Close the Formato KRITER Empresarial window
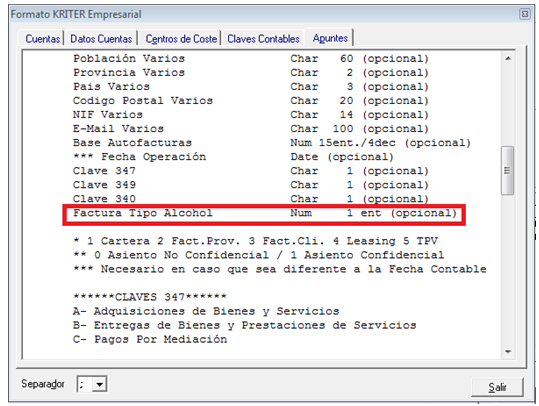This screenshot has width=539, height=406. (x=525, y=14)
